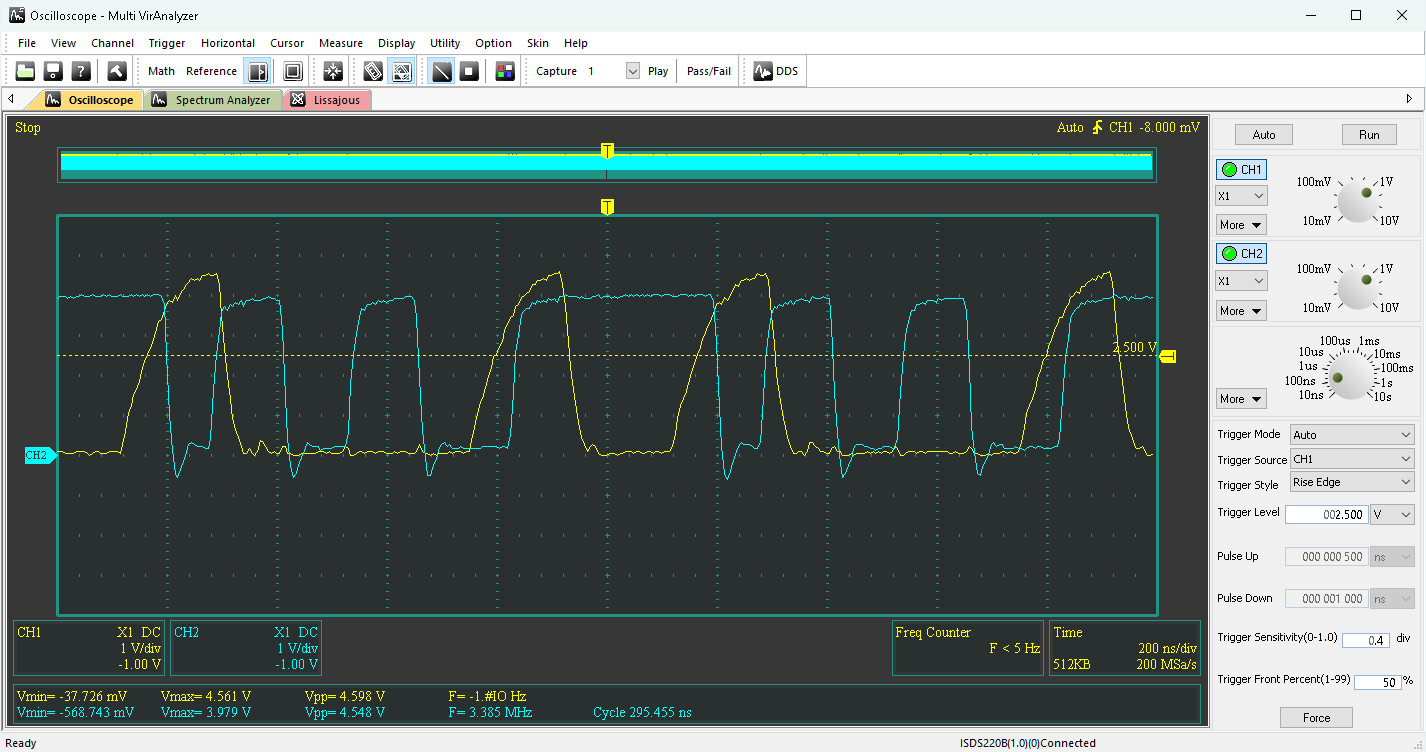Screen dimensions: 1426x752
Task: Click the Trigger Front Percent input field
Action: 1377,682
